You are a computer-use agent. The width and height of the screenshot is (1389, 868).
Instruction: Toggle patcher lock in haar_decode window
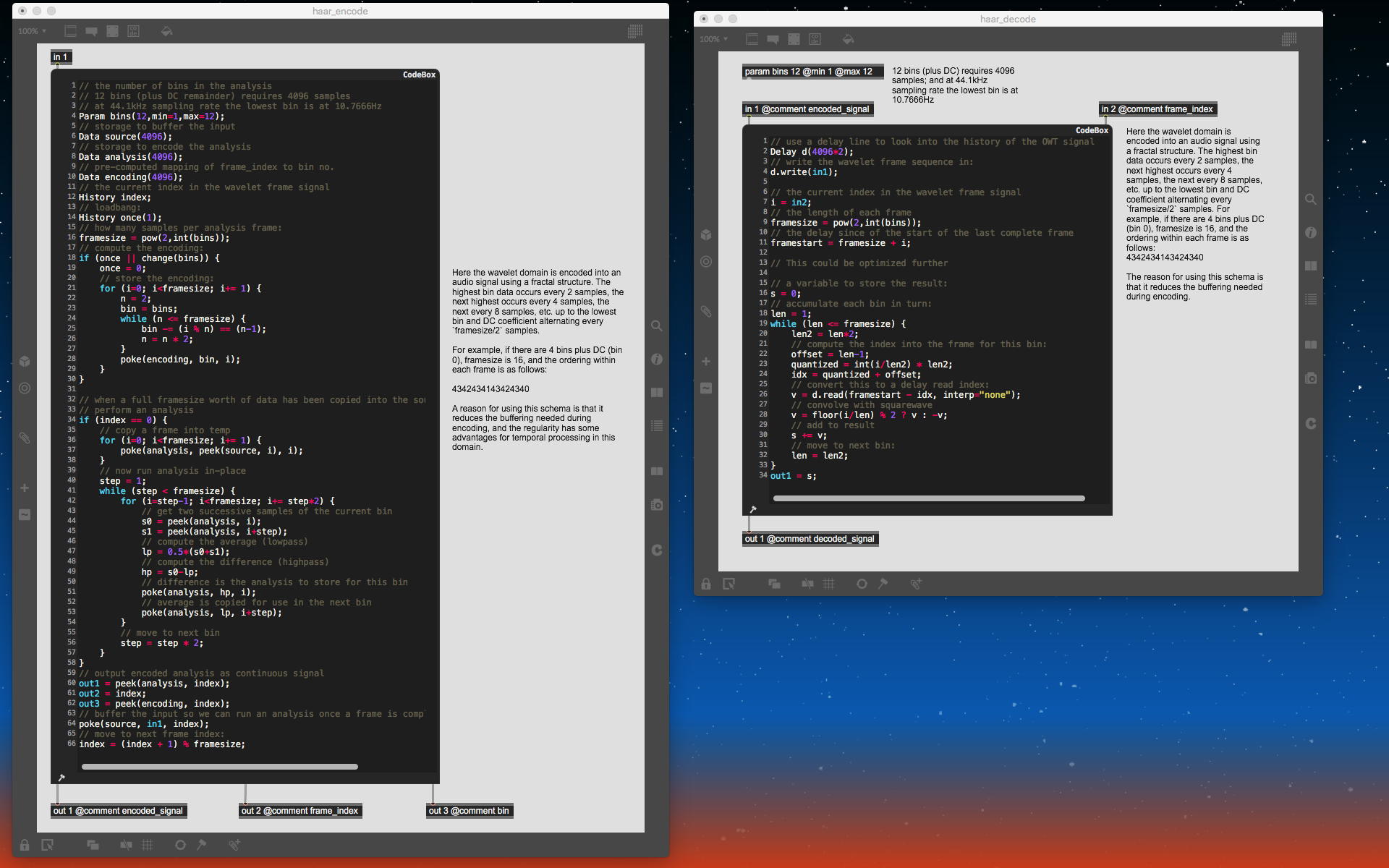coord(706,584)
